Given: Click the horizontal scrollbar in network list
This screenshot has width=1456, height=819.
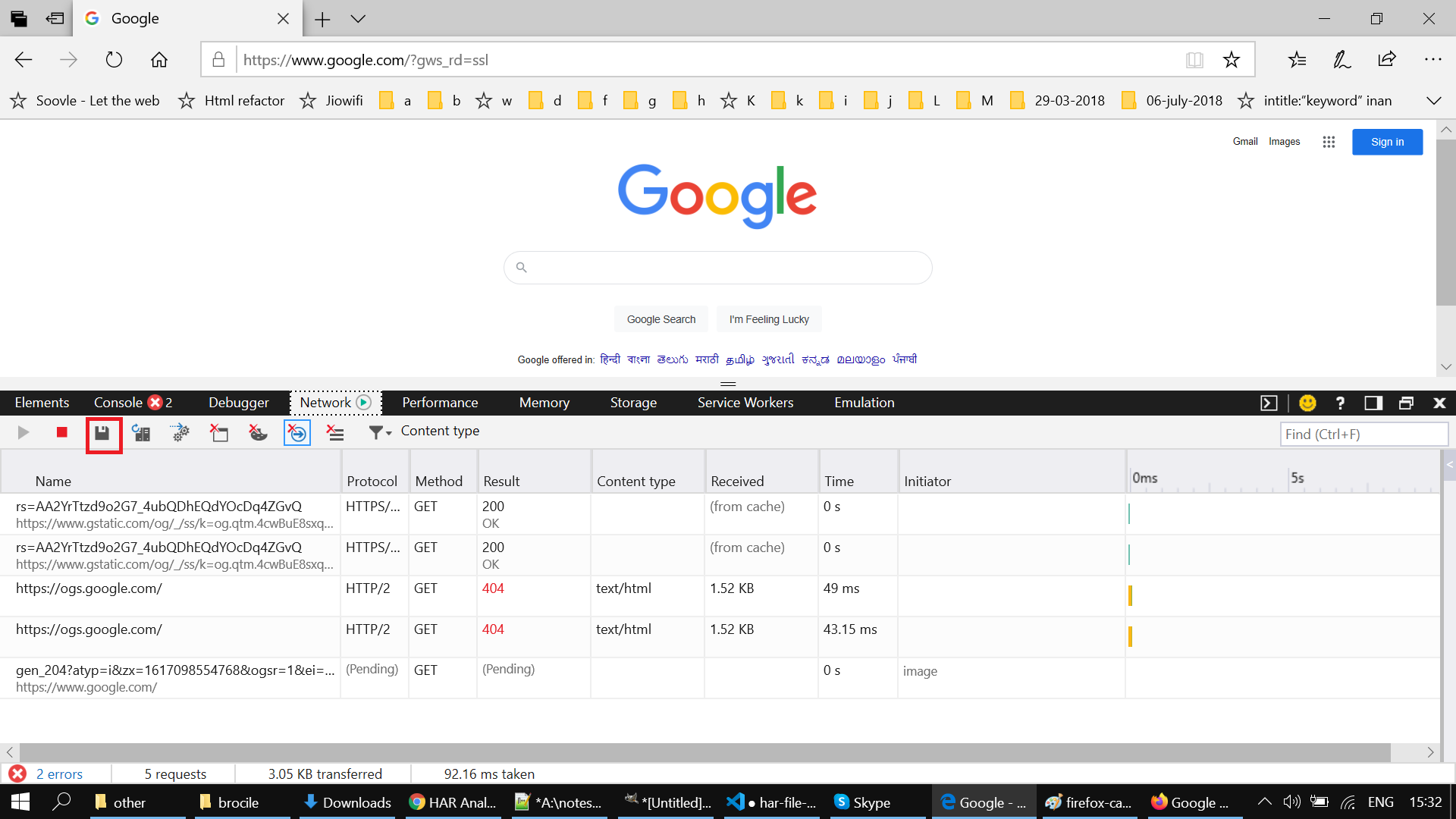Looking at the screenshot, I should (x=704, y=752).
